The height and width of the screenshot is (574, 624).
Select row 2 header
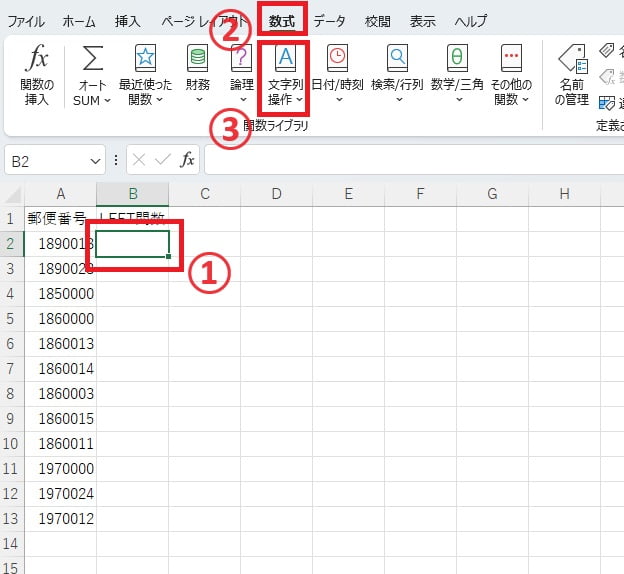[x=12, y=244]
